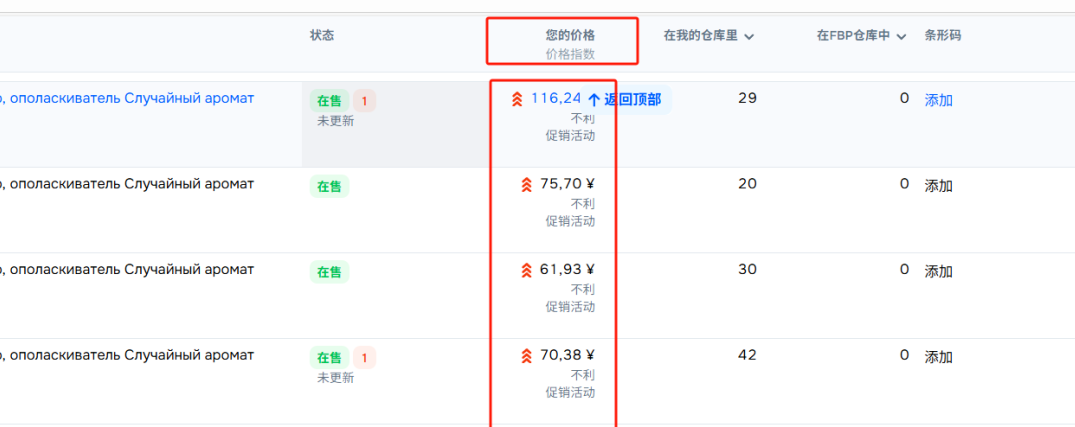1075x427 pixels.
Task: Expand the 在FBP仓库中 column dropdown
Action: coord(901,37)
